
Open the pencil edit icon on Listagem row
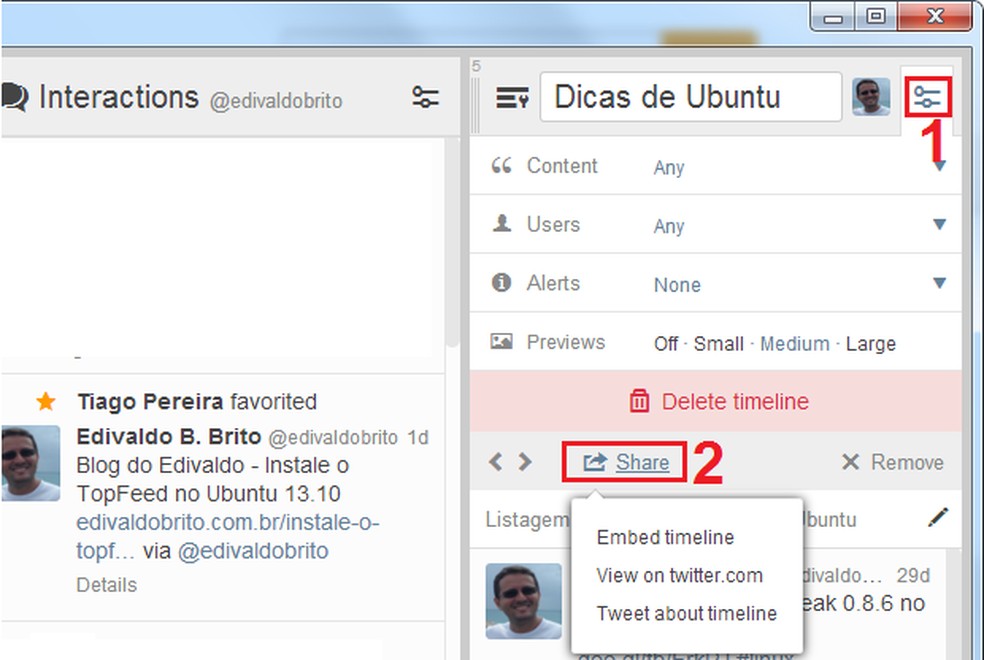click(938, 519)
